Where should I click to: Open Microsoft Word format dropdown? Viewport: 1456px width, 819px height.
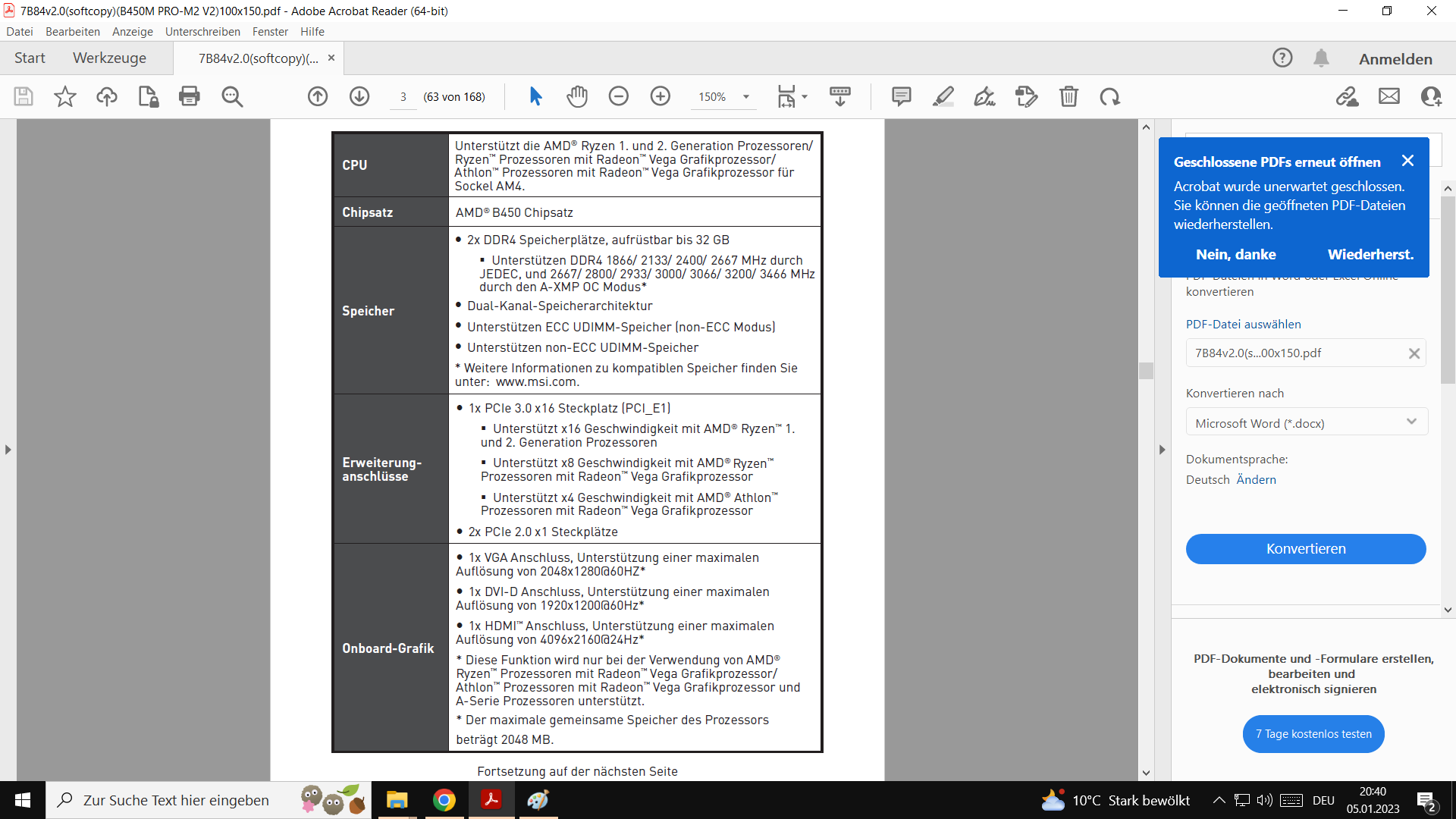[1306, 423]
